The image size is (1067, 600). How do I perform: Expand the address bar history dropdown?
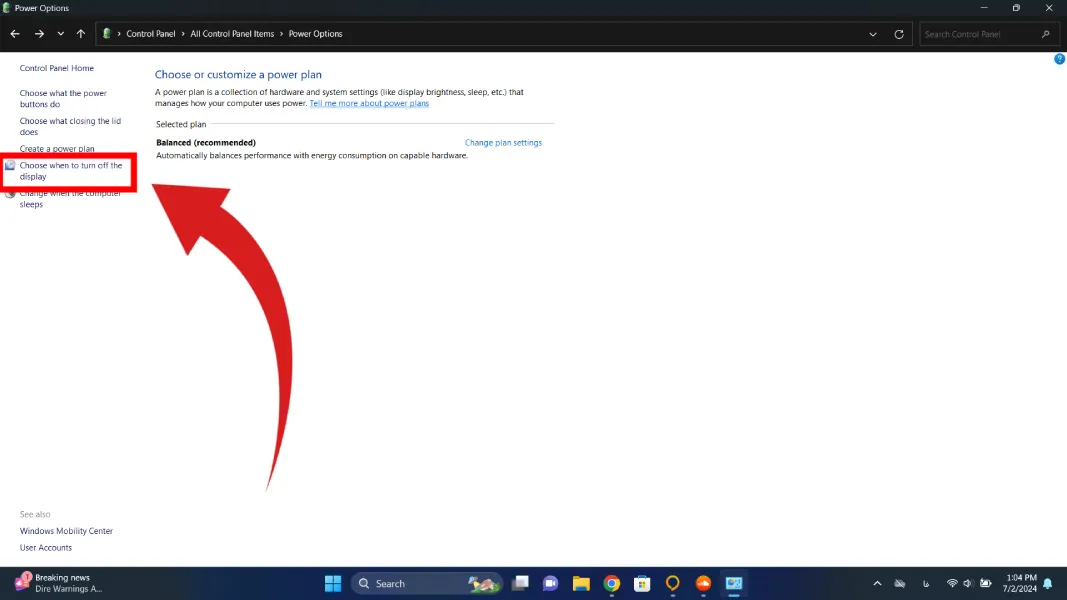click(x=873, y=34)
